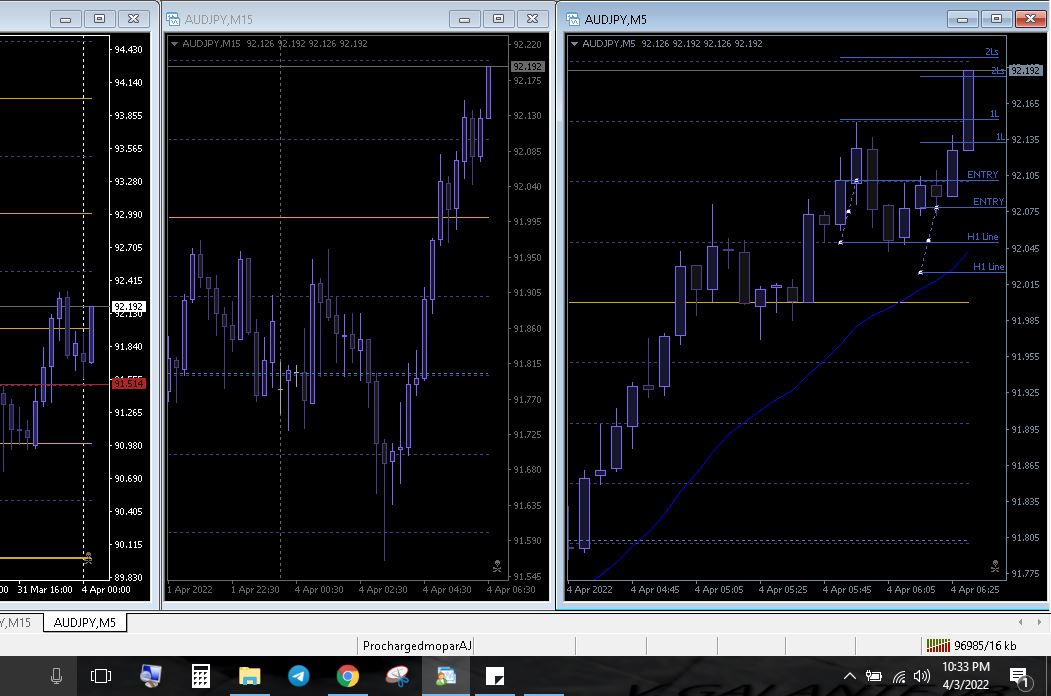Screen dimensions: 1051x696
Task: Click the 1 Apr 22:30 time label on M15
Action: click(255, 589)
